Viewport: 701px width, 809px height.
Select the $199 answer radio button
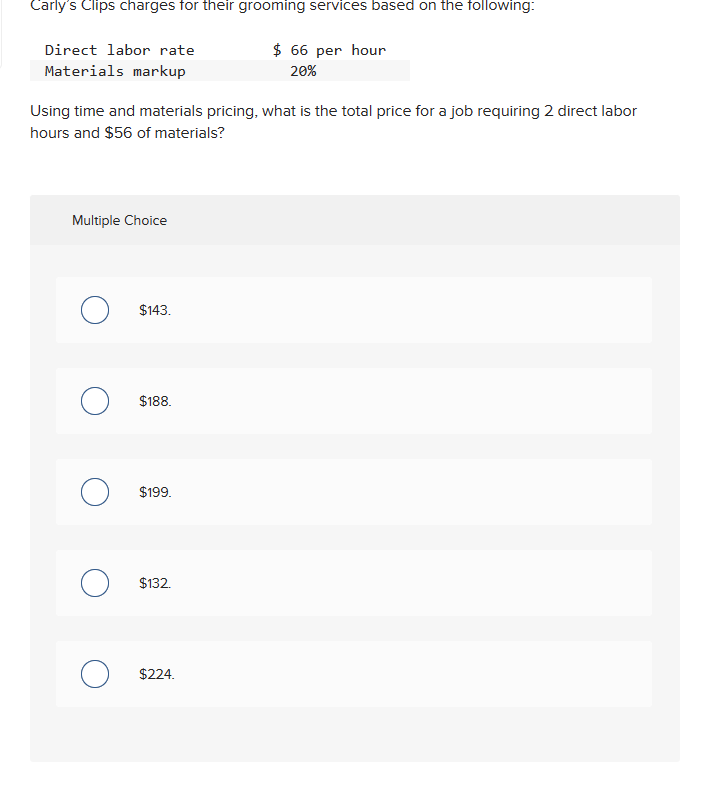pos(95,492)
